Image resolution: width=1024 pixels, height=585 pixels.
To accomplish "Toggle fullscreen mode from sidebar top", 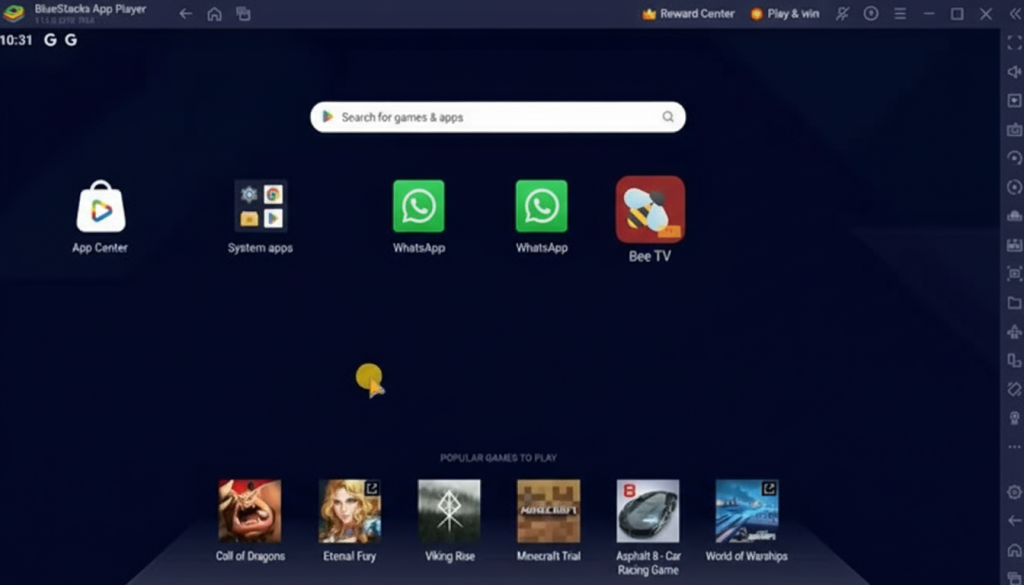I will (x=1014, y=43).
